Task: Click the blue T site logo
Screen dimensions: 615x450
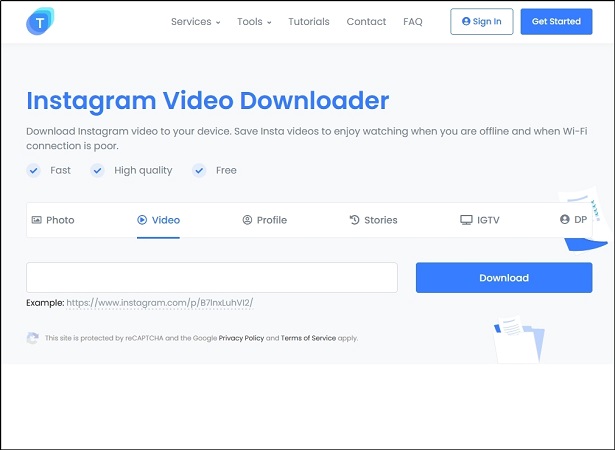Action: coord(40,21)
